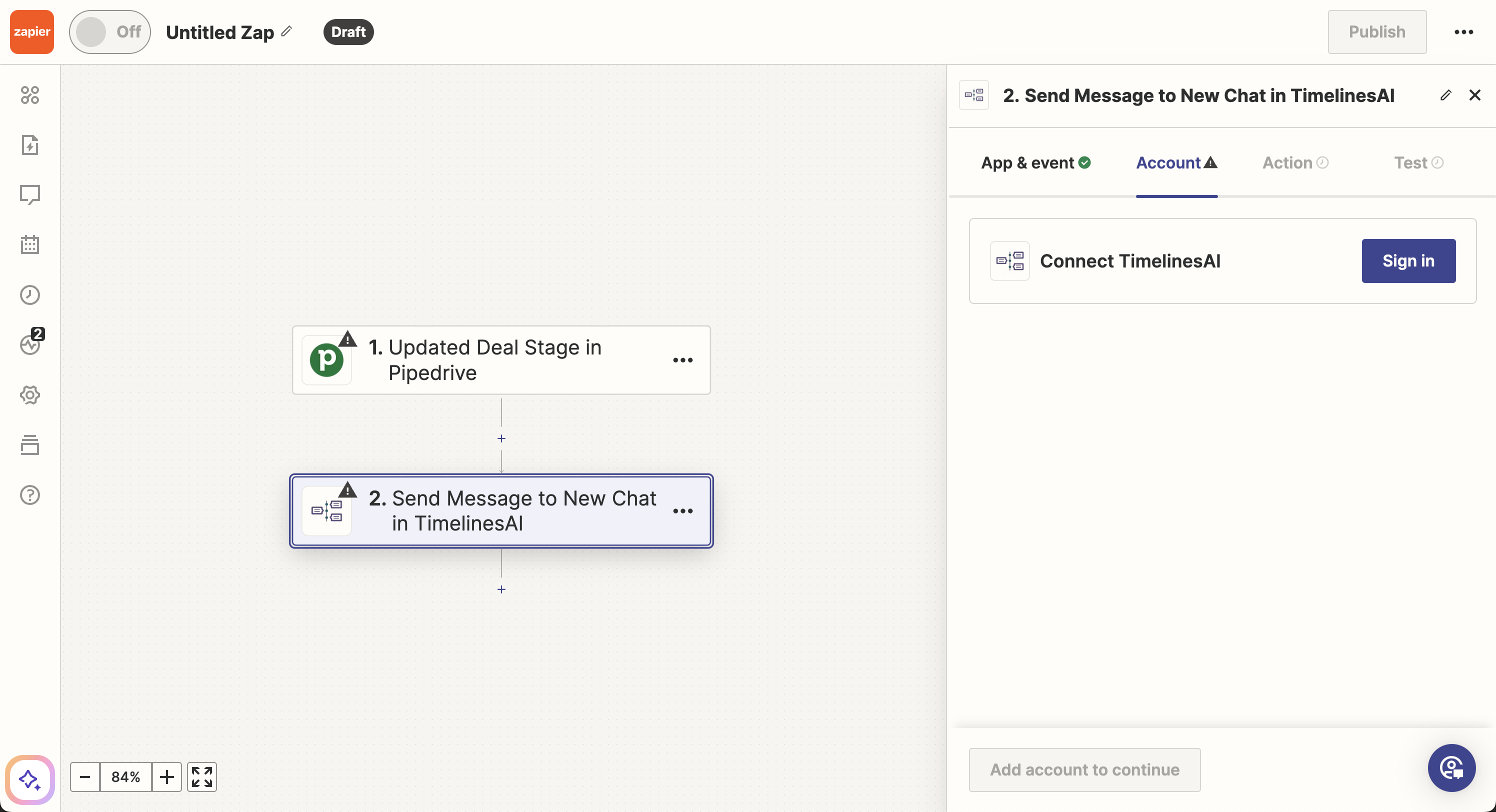Open Zap history clock icon
Screen dimensions: 1496x812
[29, 295]
